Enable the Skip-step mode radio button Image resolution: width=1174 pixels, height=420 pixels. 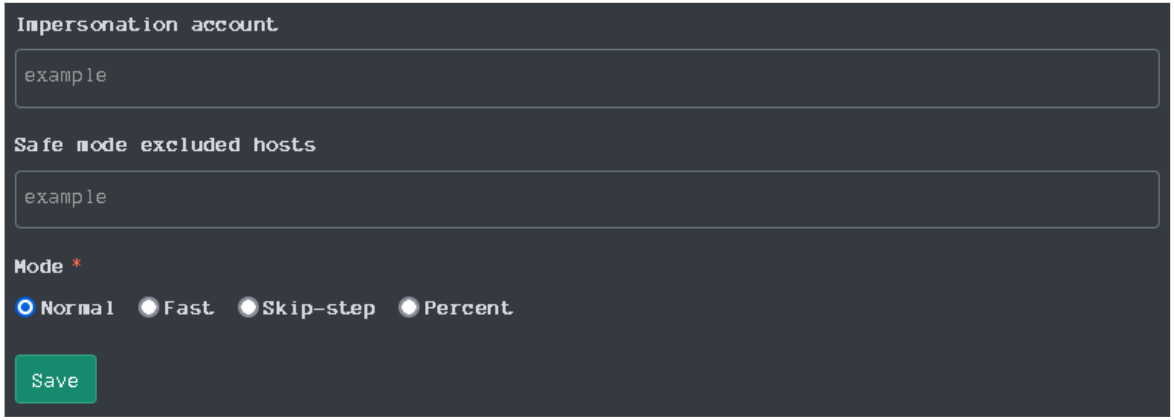(x=248, y=308)
